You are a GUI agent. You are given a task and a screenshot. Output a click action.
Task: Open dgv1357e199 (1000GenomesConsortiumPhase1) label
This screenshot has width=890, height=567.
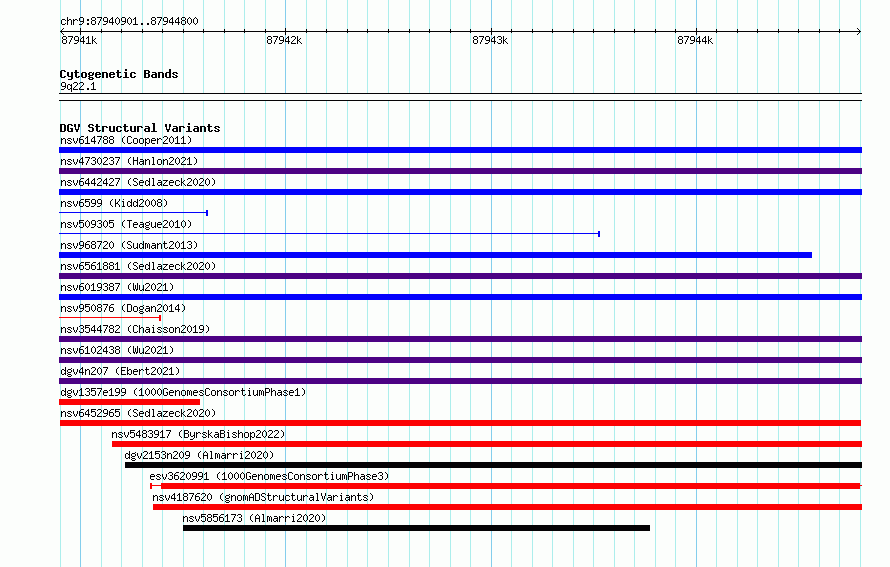pos(183,392)
